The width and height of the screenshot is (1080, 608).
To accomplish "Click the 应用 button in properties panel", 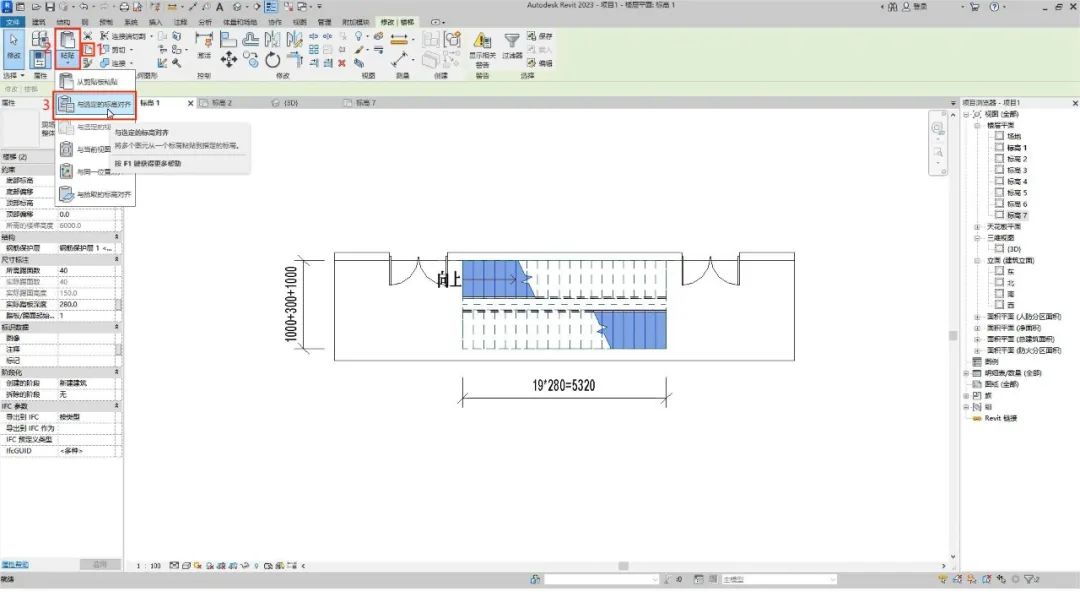I will [100, 565].
